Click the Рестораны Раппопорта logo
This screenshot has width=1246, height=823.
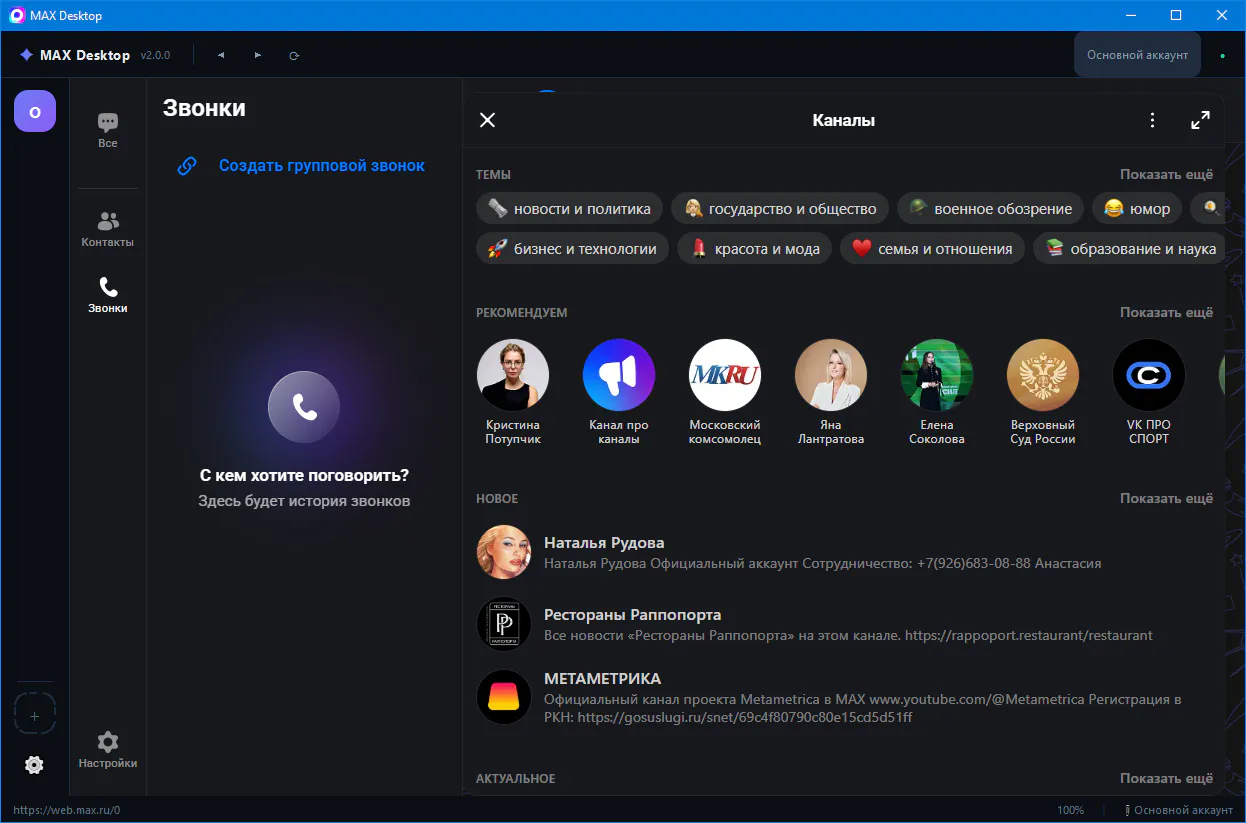pyautogui.click(x=504, y=624)
